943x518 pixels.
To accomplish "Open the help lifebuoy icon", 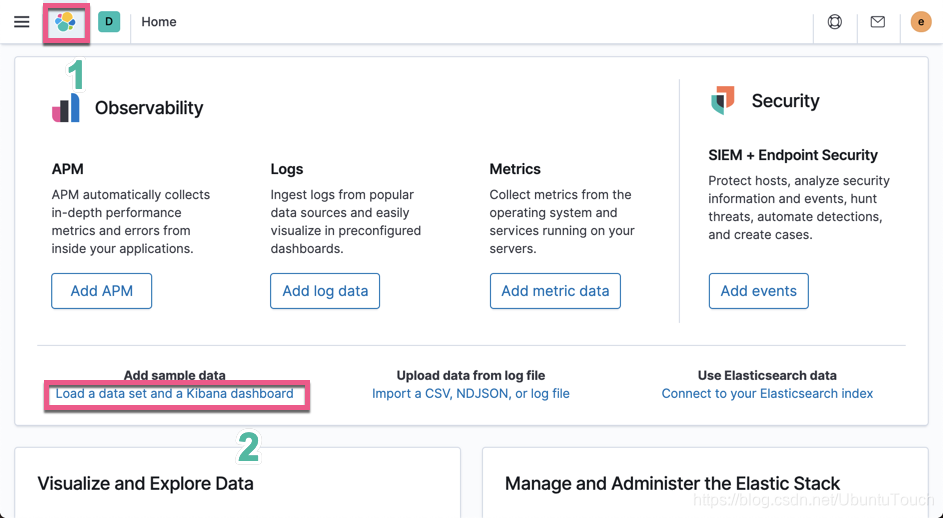I will (835, 22).
